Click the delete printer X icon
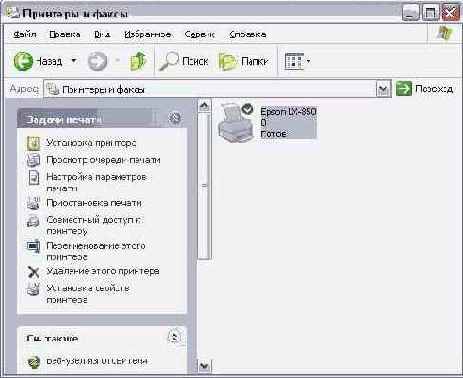 [x=33, y=272]
